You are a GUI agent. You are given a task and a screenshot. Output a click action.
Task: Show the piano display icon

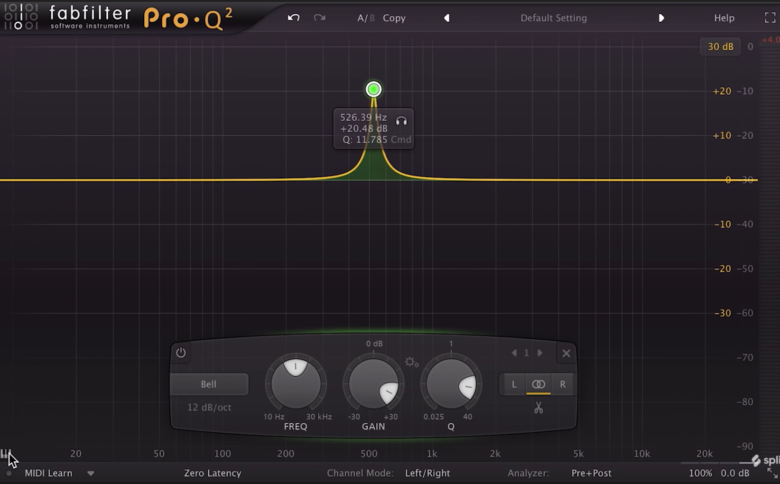(5, 454)
